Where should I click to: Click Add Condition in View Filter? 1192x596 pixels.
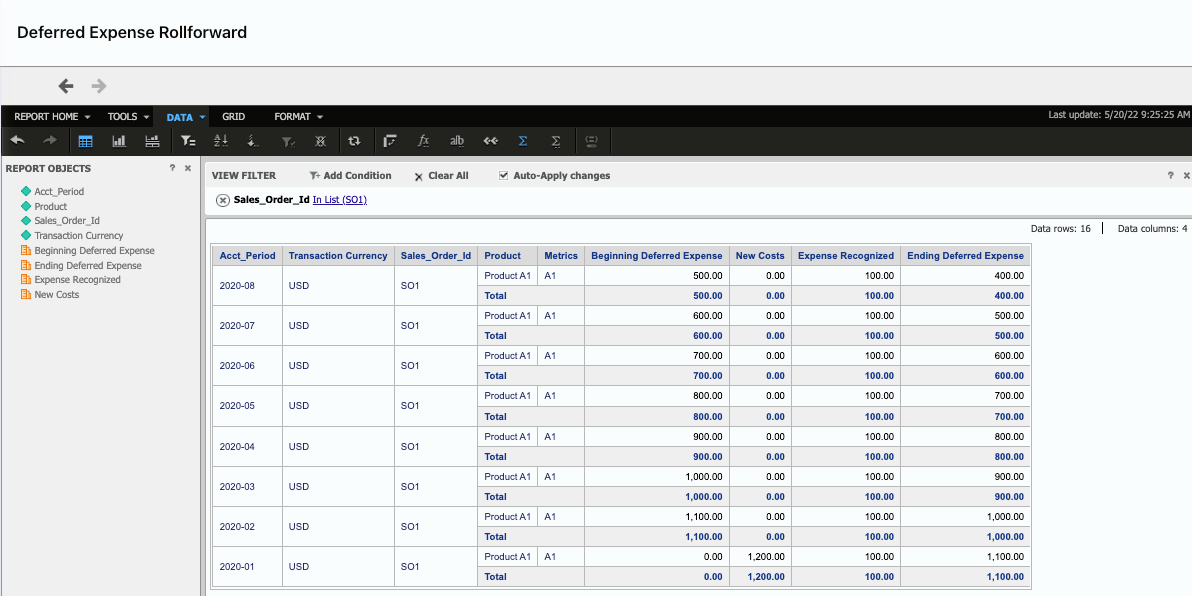point(350,176)
